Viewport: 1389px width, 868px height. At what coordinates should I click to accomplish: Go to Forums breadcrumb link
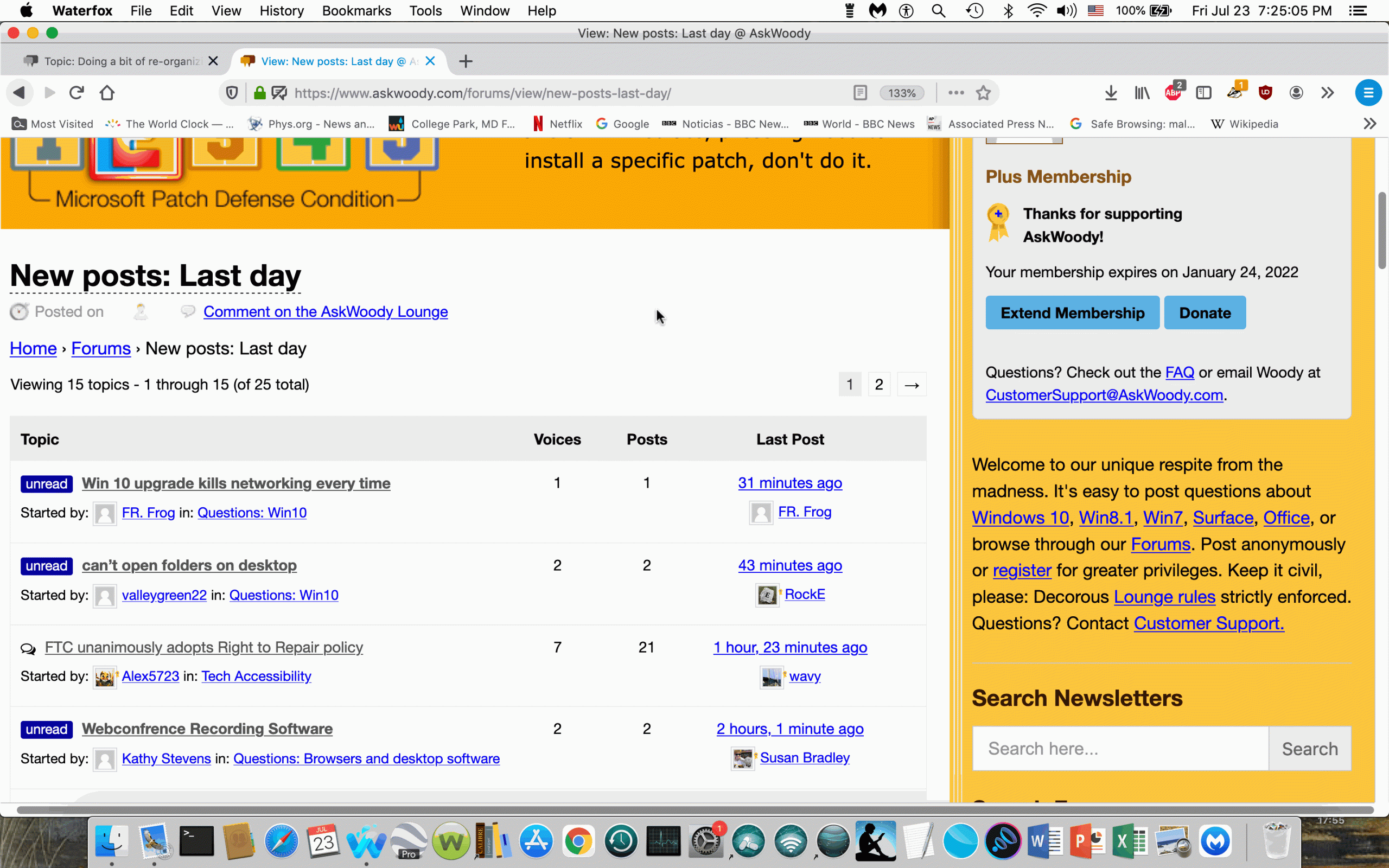point(101,348)
